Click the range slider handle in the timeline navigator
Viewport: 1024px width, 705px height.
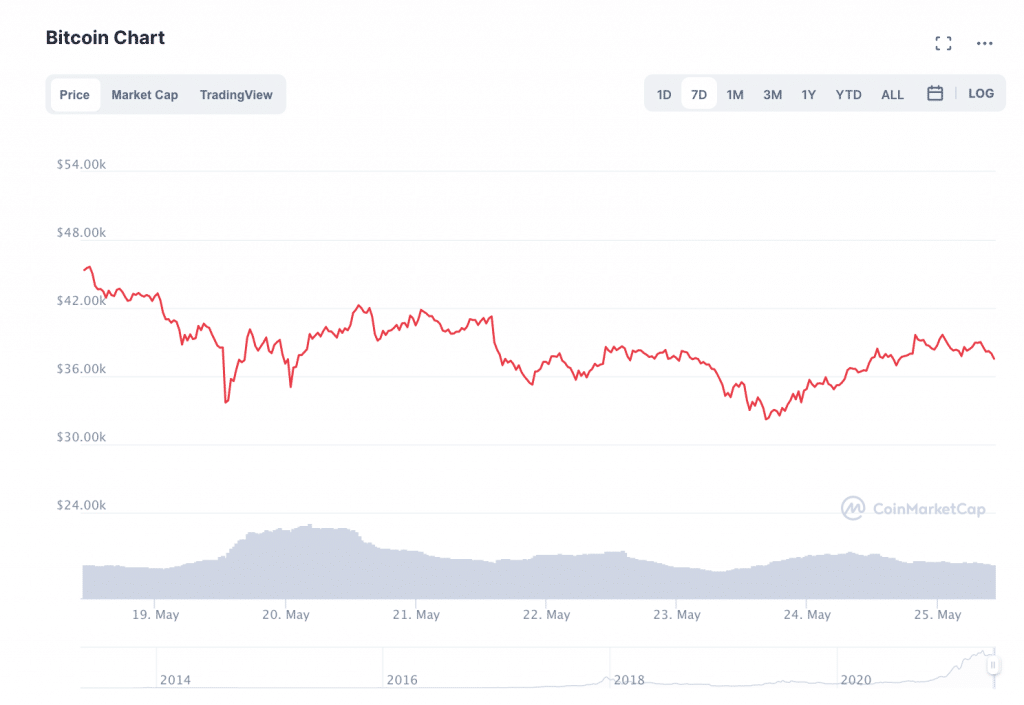pos(993,666)
